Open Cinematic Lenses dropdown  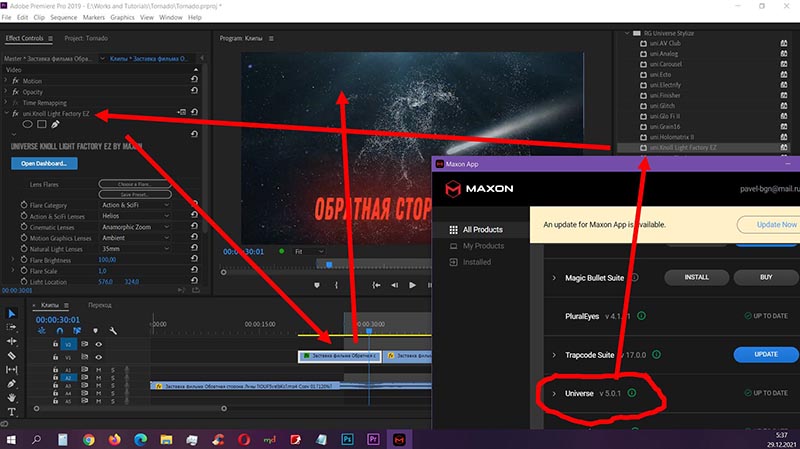135,227
